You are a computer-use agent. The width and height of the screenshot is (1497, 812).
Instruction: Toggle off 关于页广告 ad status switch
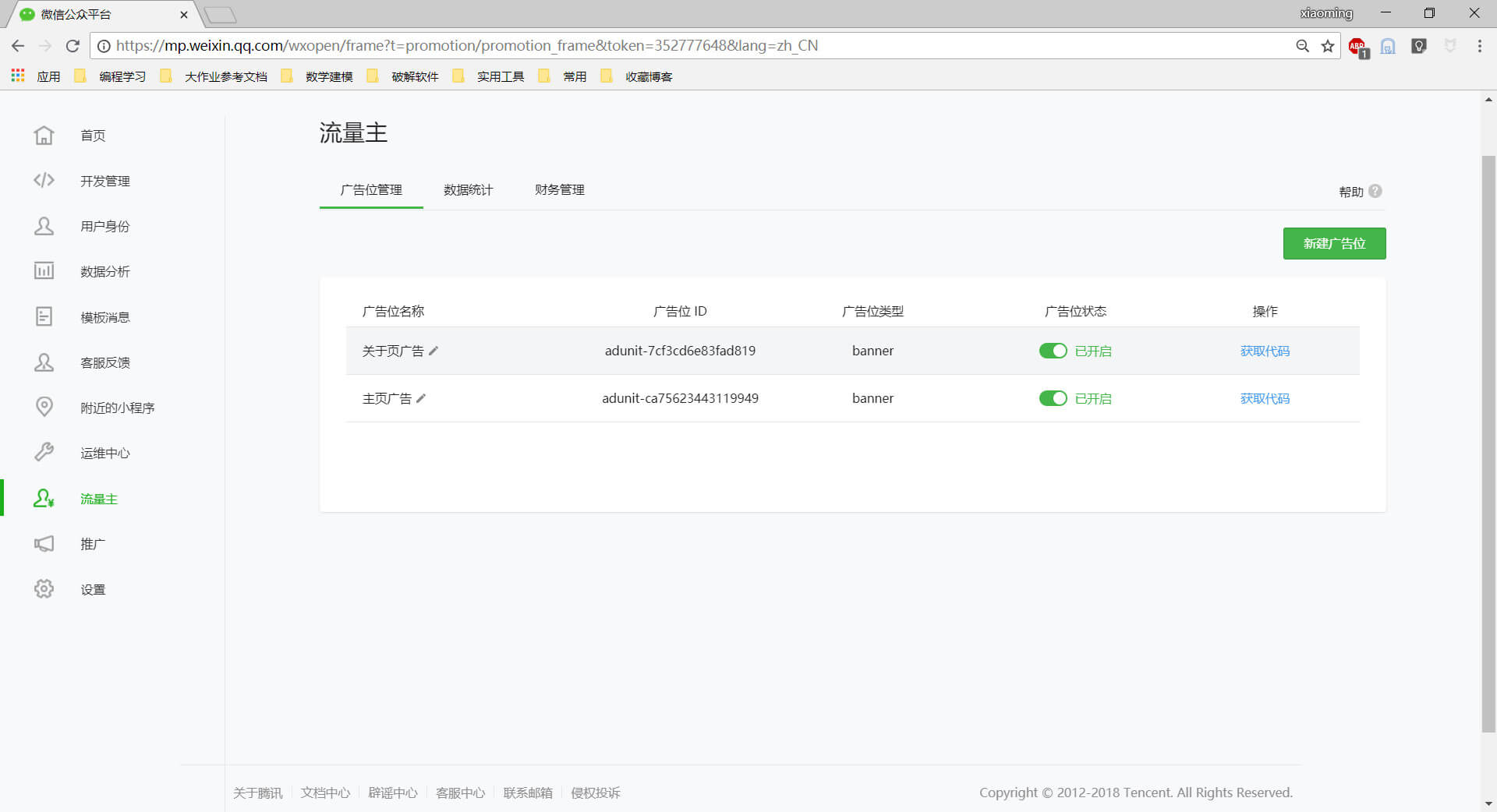click(x=1053, y=351)
